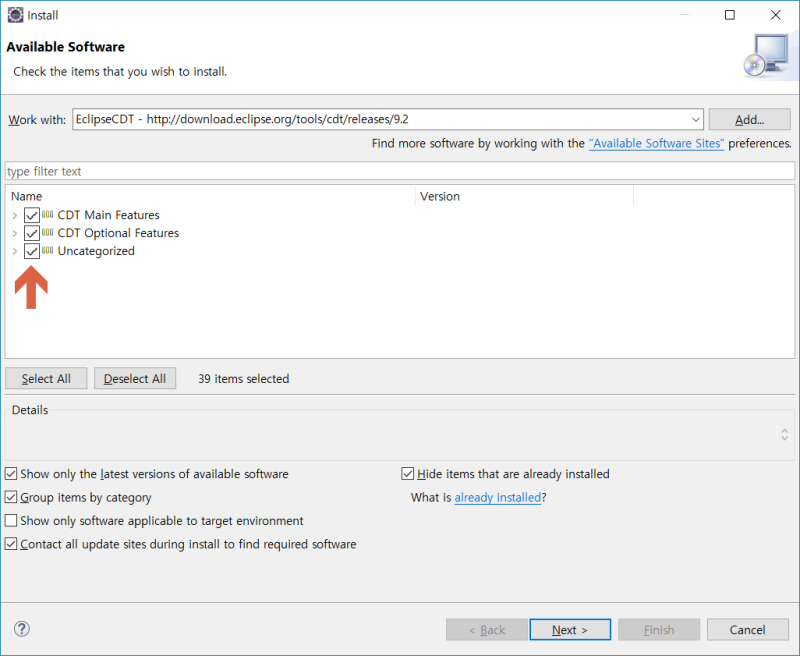
Task: Click Deselect All button
Action: click(135, 379)
